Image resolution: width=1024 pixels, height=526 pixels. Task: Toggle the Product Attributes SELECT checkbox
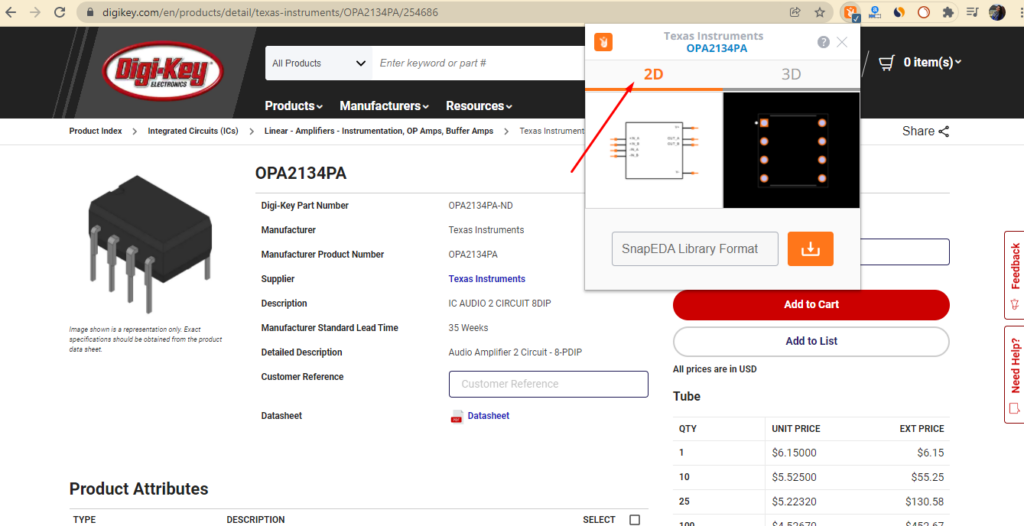point(635,520)
